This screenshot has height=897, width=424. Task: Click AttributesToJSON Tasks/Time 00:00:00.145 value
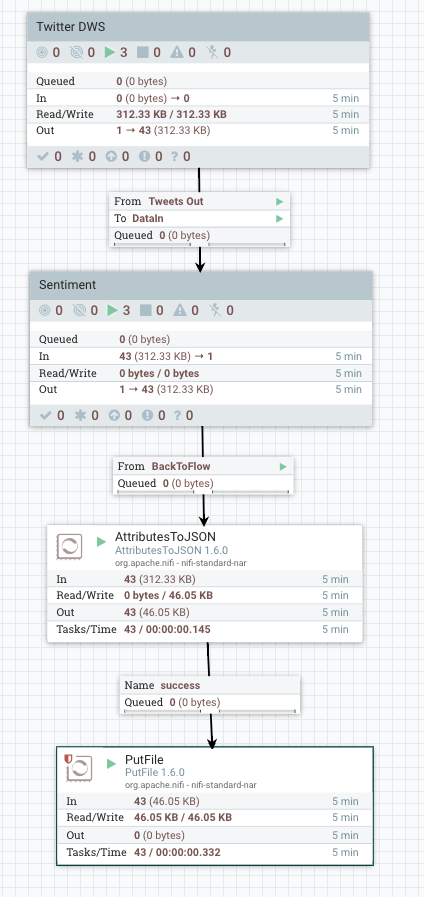[x=167, y=629]
